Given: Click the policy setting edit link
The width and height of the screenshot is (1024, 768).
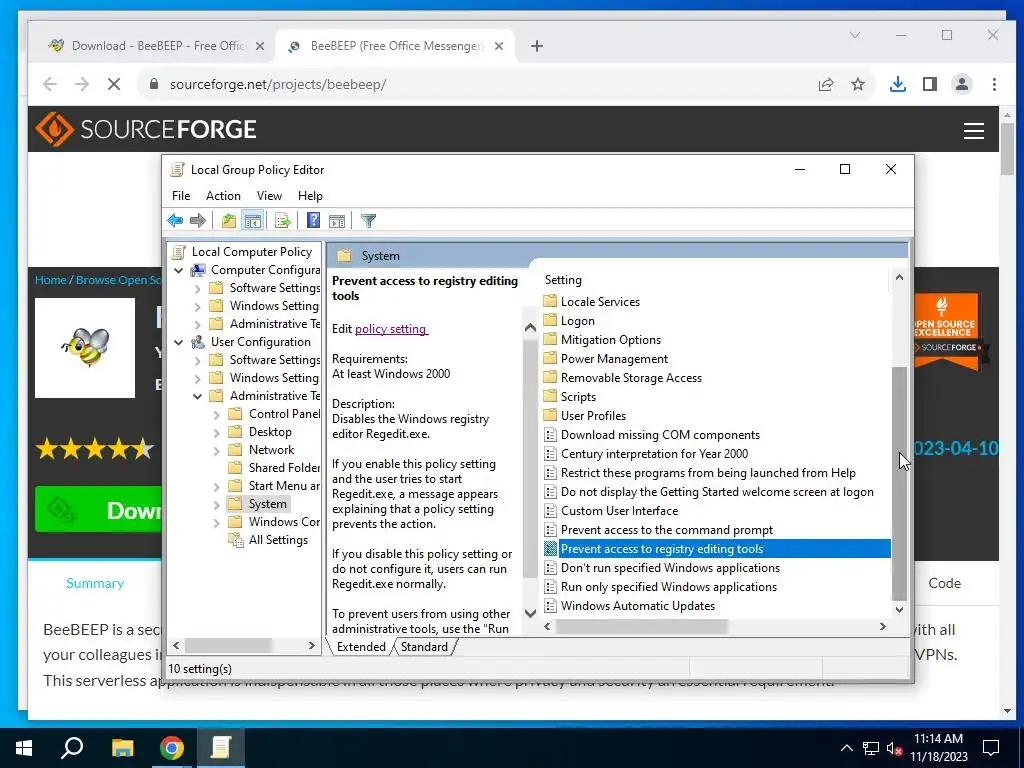Looking at the screenshot, I should (391, 328).
